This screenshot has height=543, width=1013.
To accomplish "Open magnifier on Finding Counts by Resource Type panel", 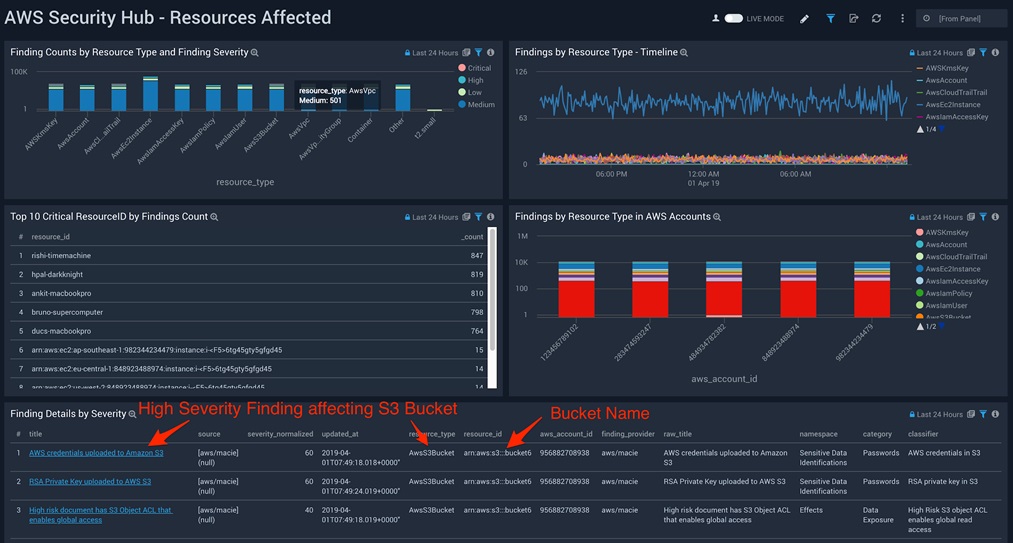I will click(255, 52).
